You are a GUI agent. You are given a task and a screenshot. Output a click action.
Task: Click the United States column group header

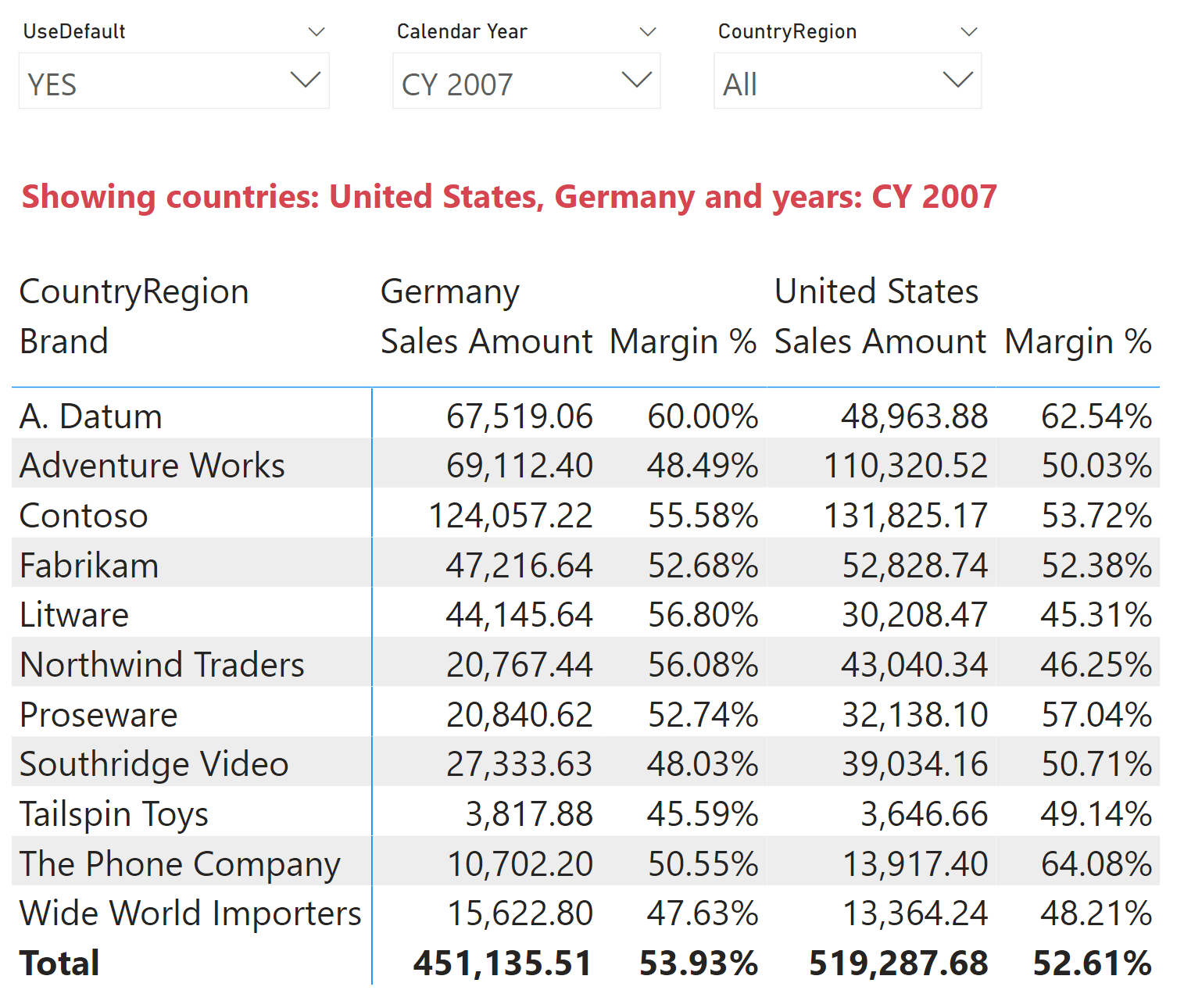click(876, 291)
